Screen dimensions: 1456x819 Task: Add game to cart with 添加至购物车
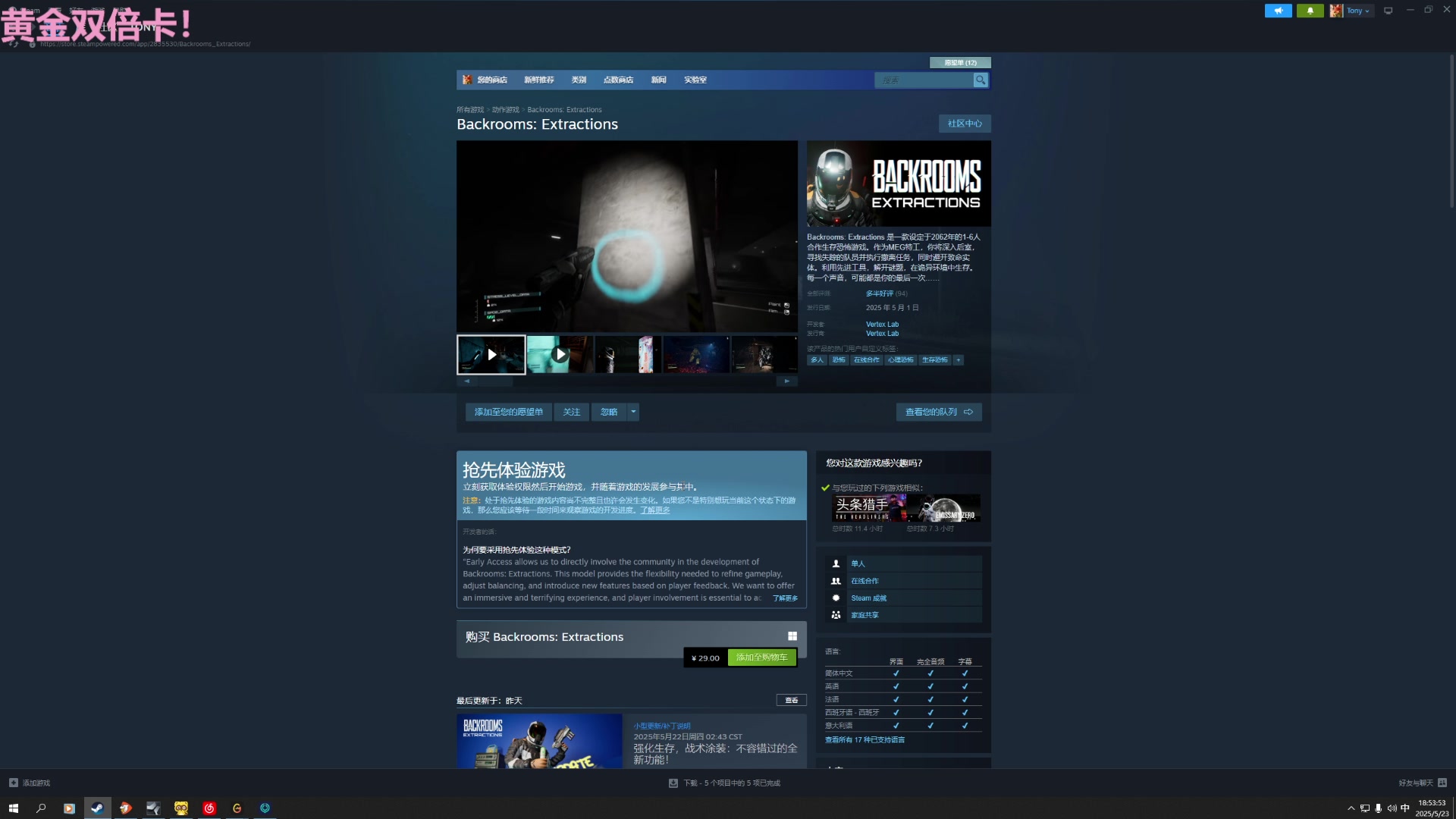761,657
